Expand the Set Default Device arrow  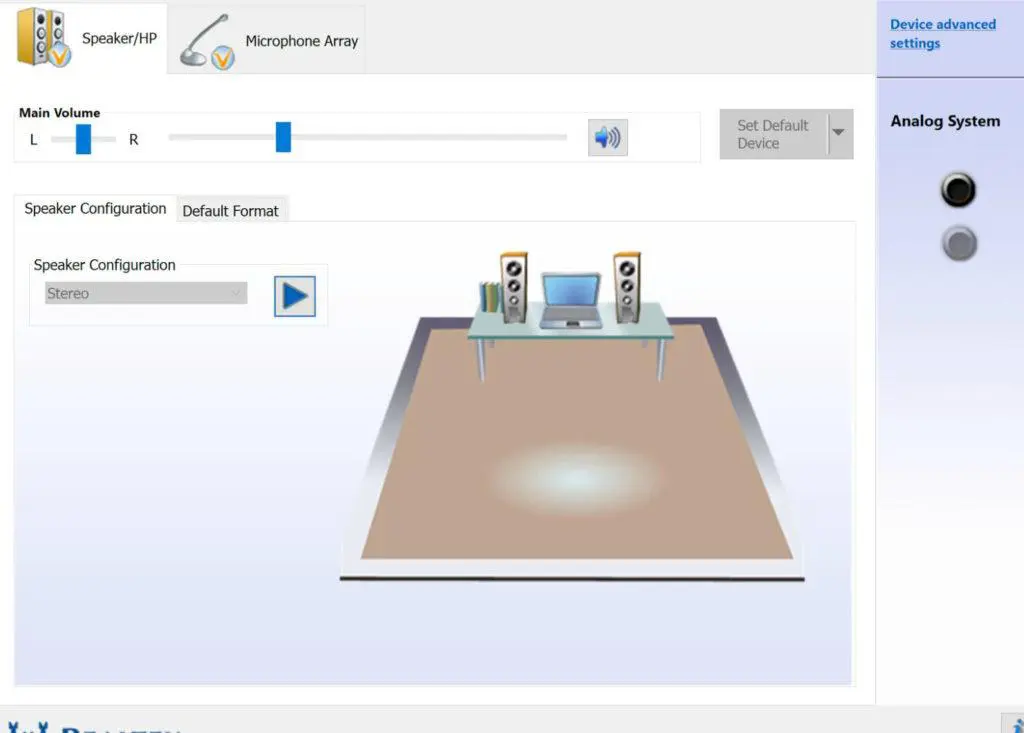[x=839, y=134]
